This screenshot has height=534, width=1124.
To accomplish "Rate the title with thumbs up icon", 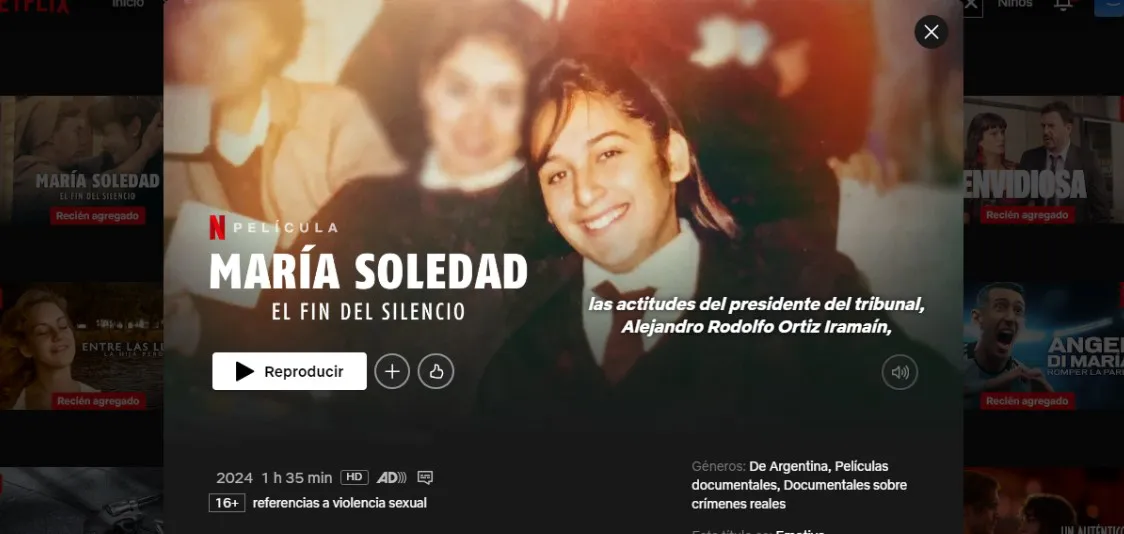I will 436,371.
